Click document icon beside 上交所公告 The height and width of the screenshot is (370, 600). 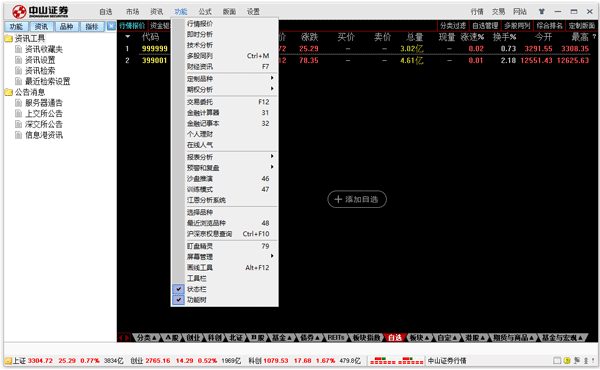[x=18, y=114]
